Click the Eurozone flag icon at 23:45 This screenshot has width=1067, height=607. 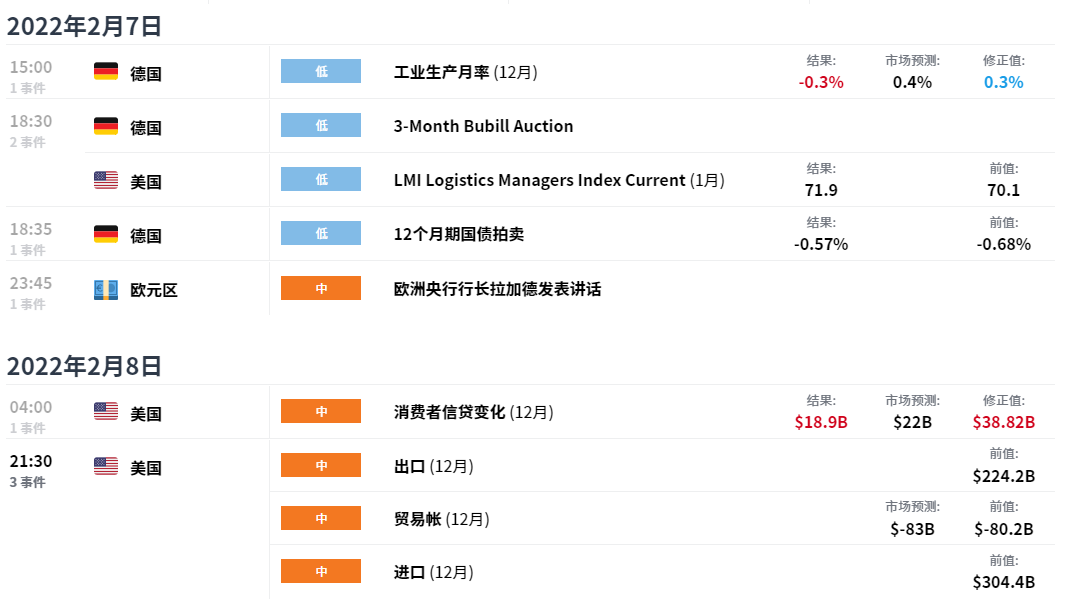tap(105, 290)
